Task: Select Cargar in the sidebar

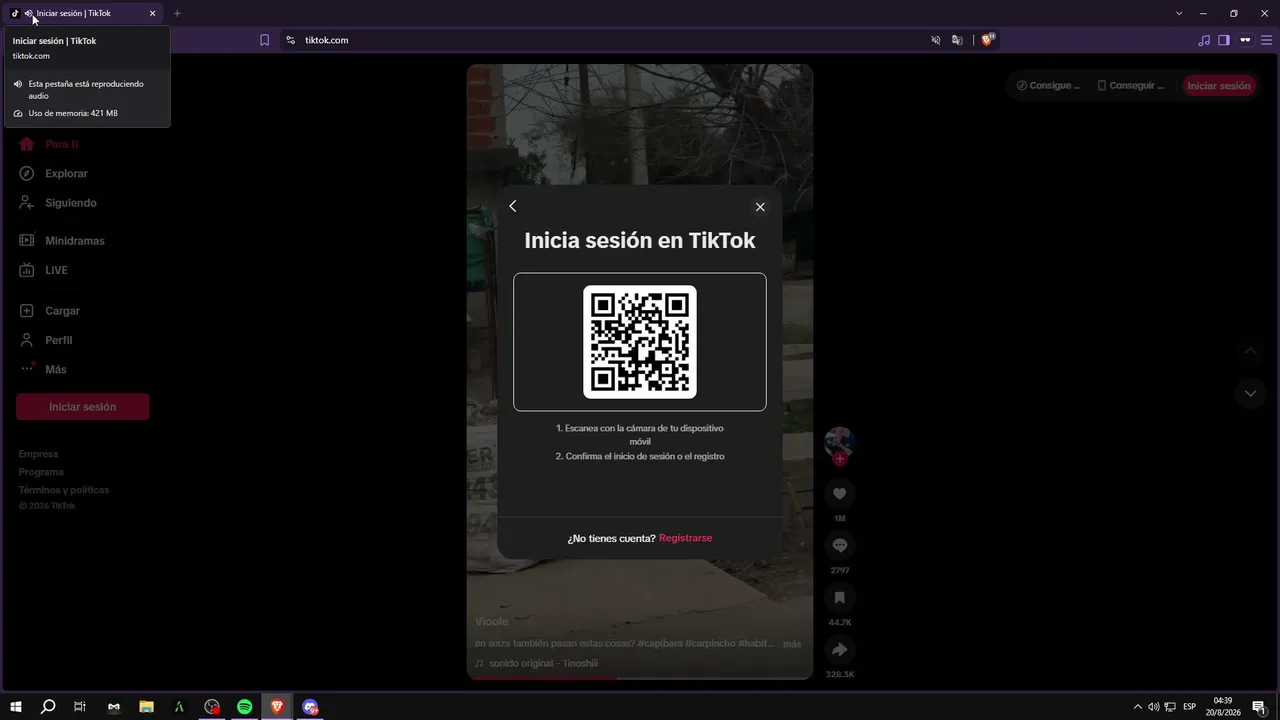Action: click(49, 311)
